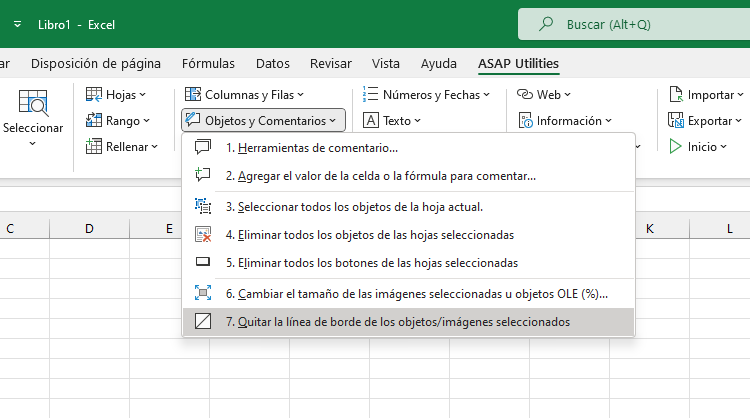Click the Rellenar fill icon
The image size is (750, 418).
click(94, 146)
